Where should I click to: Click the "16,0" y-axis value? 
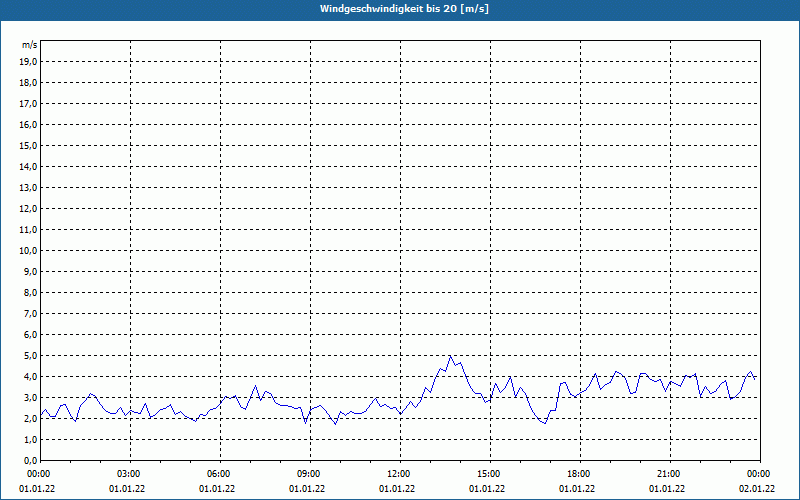[x=28, y=124]
